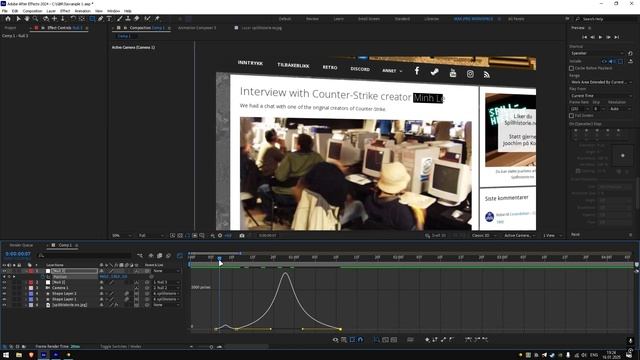The image size is (640, 360).
Task: Switch to Render Queue tab
Action: pyautogui.click(x=21, y=245)
